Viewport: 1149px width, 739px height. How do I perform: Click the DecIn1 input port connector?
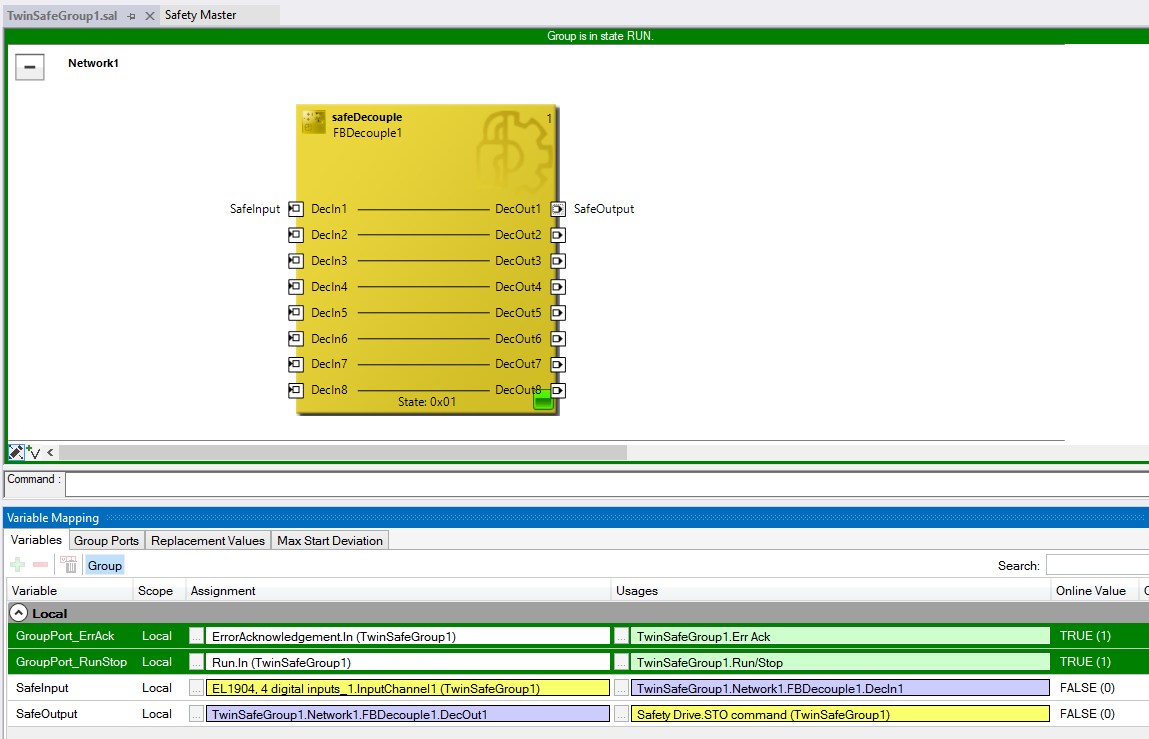click(295, 209)
